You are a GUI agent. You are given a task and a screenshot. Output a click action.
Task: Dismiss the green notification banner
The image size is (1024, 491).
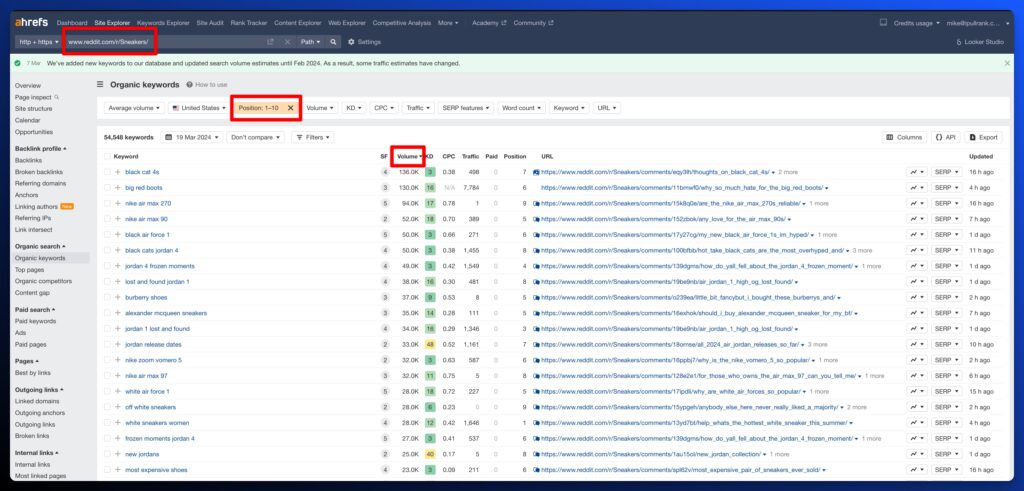1006,63
